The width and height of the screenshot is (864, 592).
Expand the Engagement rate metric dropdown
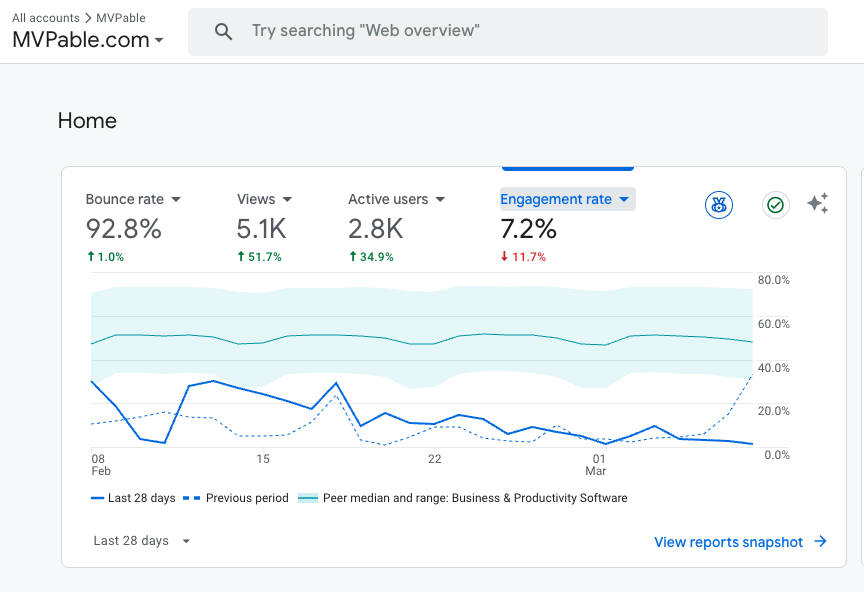(568, 199)
